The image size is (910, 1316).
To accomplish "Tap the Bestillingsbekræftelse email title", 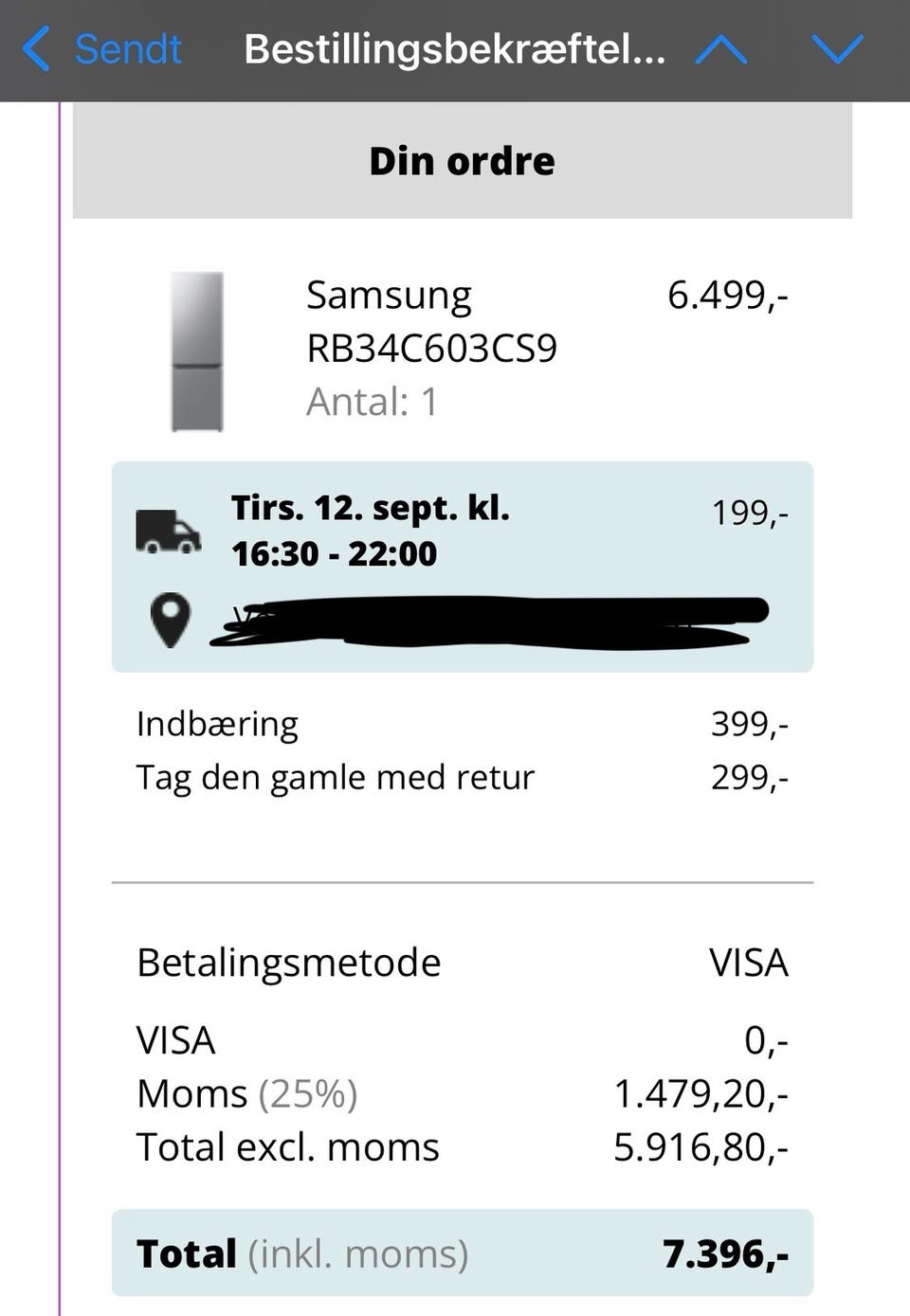I will (454, 49).
